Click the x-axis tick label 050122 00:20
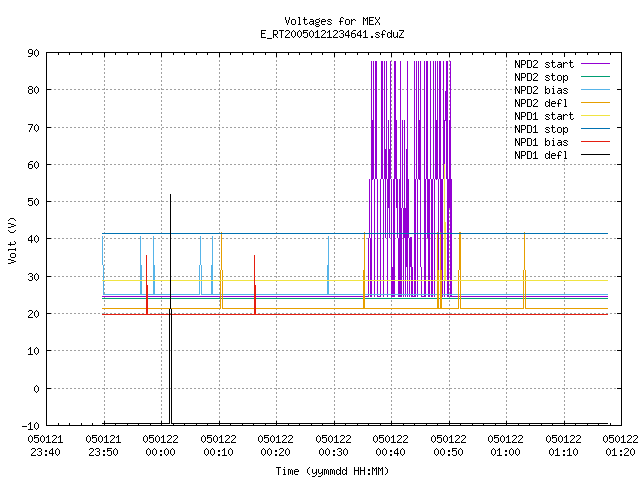 276,446
